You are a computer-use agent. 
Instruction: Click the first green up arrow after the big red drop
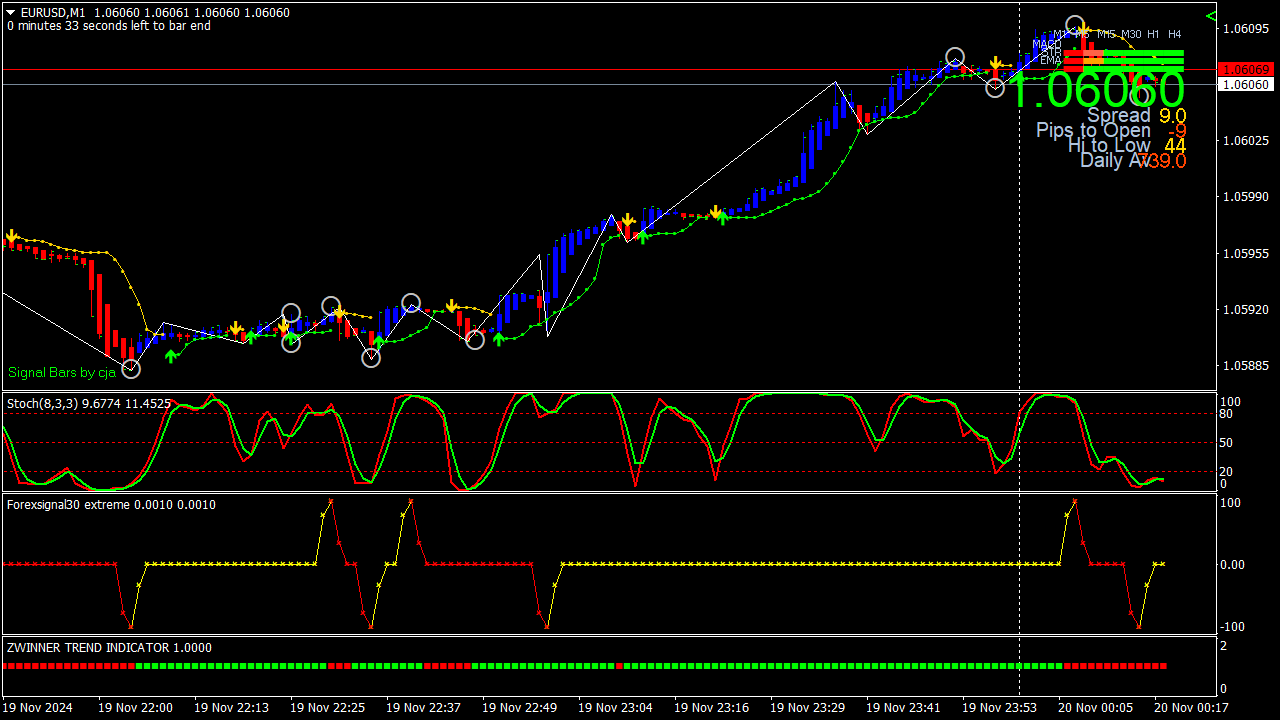(171, 355)
